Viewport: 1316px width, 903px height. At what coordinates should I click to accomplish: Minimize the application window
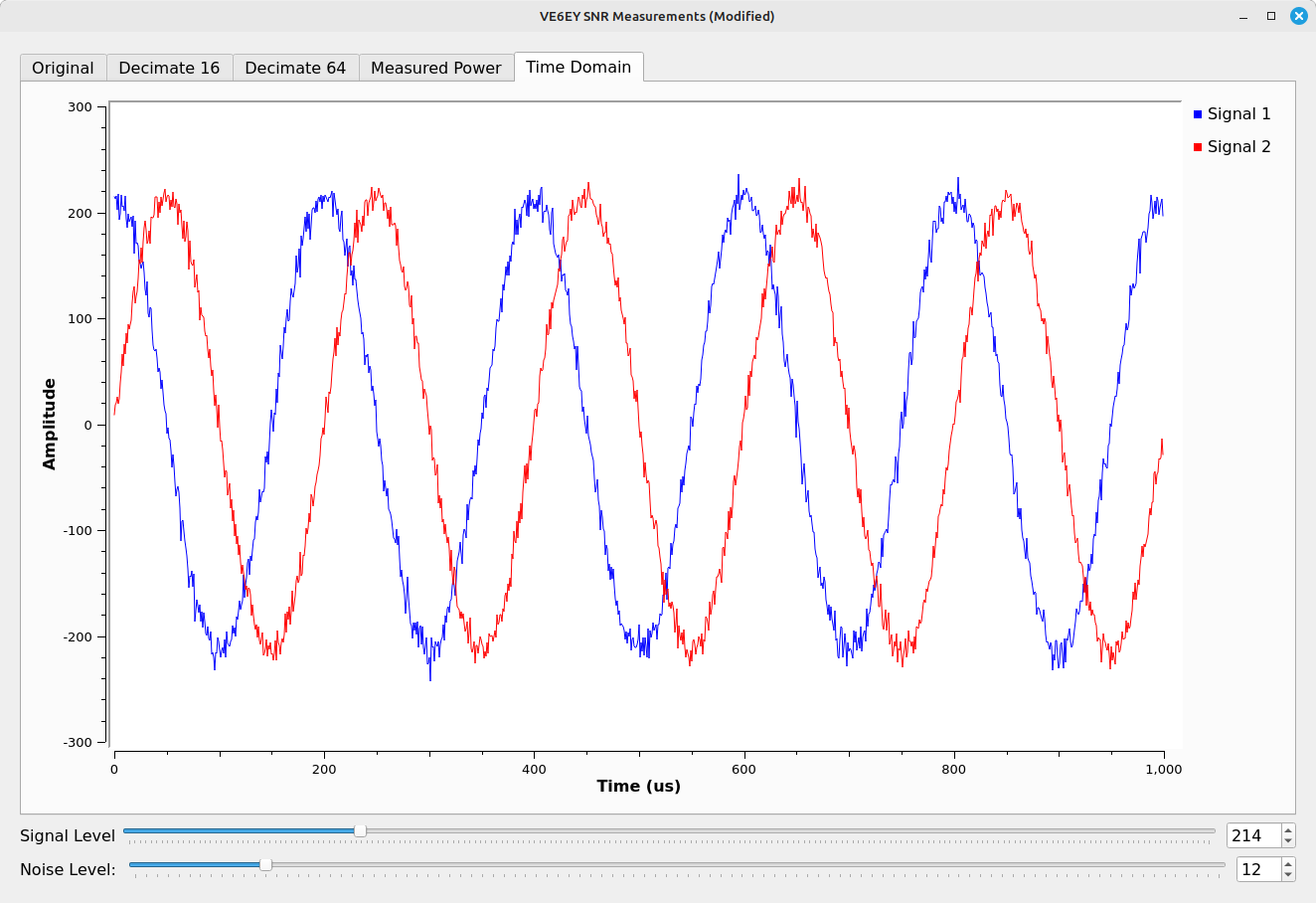1243,16
